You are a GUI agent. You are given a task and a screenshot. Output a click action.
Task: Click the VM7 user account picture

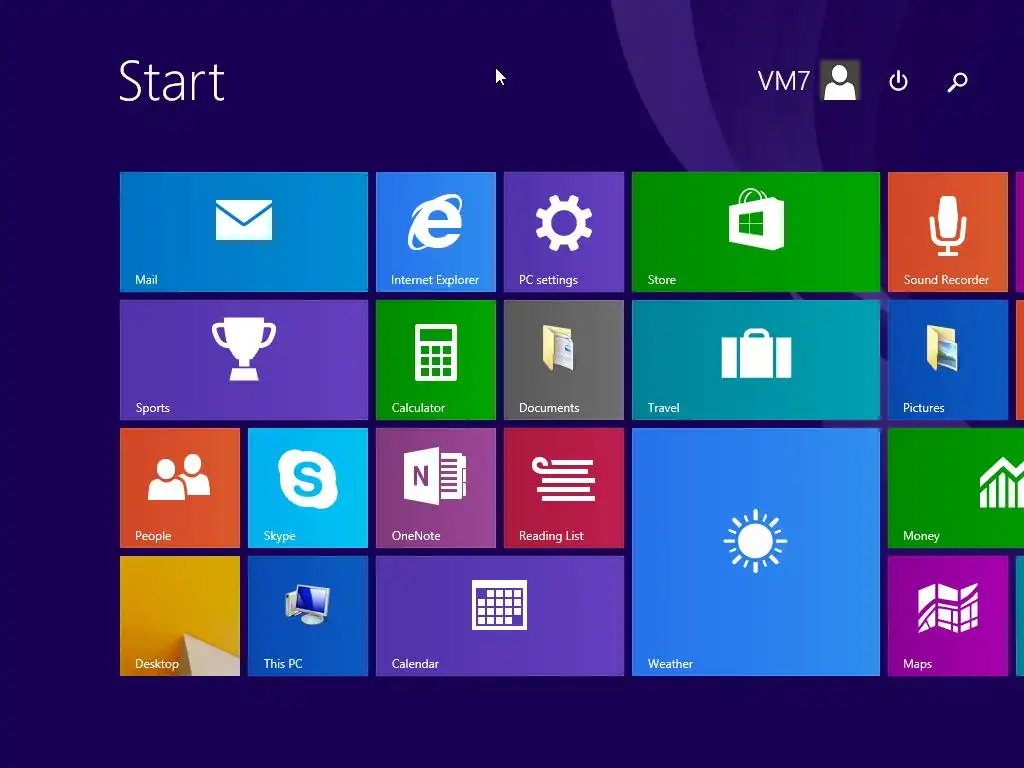(840, 81)
